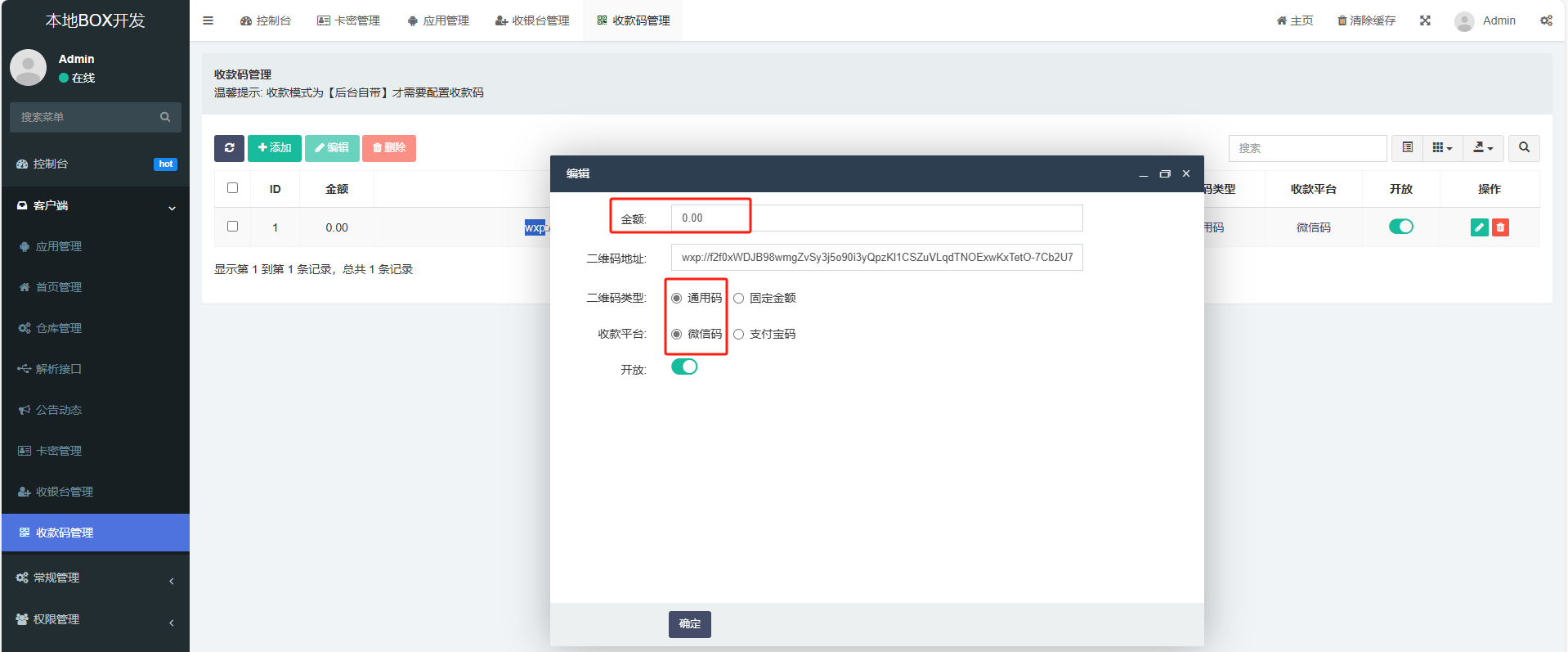This screenshot has height=652, width=1568.
Task: Click the 二维码地址 input field
Action: tap(876, 258)
